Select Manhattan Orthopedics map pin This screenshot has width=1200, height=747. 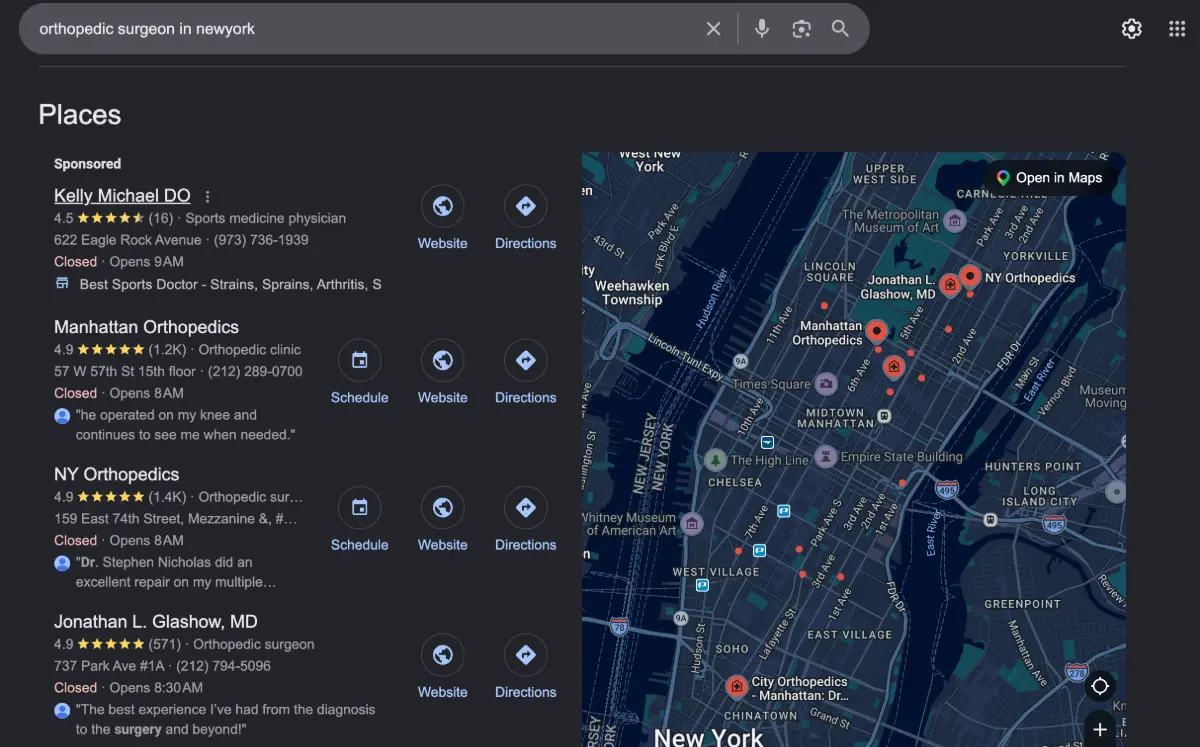[x=877, y=331]
